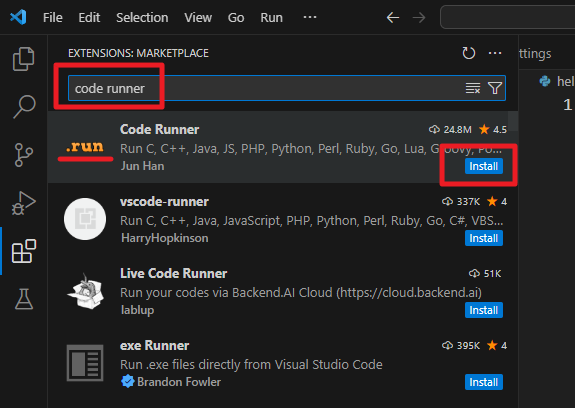
Task: Click Brandon Fowler verified publisher badge
Action: (x=127, y=382)
